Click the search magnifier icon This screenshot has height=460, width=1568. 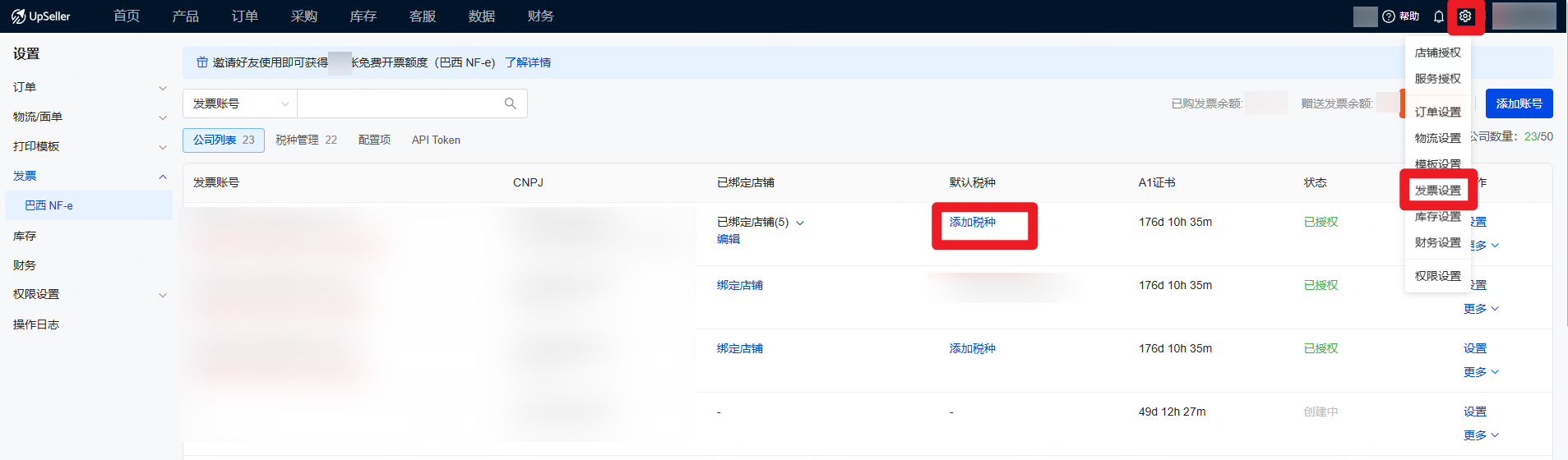tap(511, 103)
